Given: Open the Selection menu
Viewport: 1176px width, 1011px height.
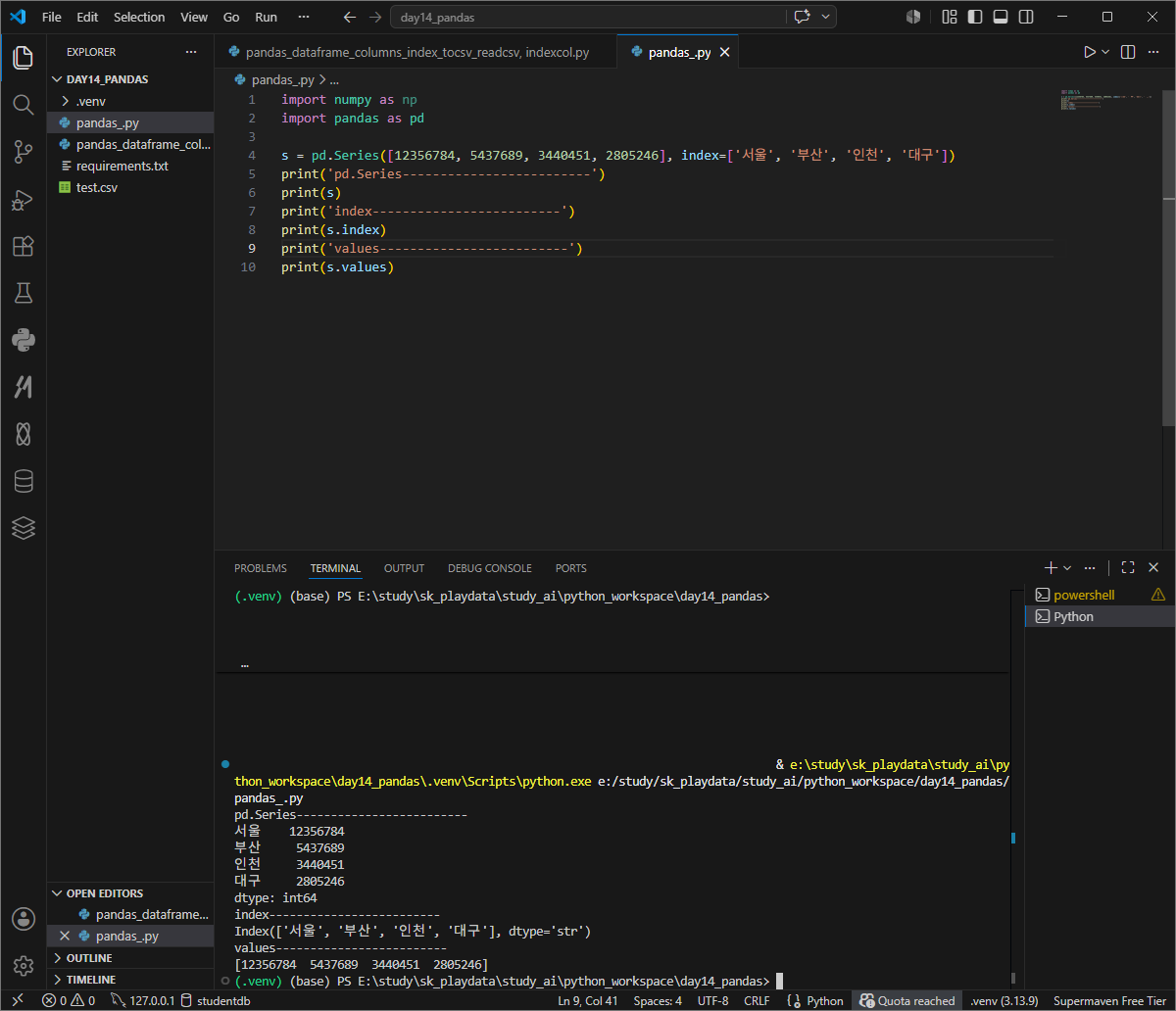Looking at the screenshot, I should pos(139,17).
